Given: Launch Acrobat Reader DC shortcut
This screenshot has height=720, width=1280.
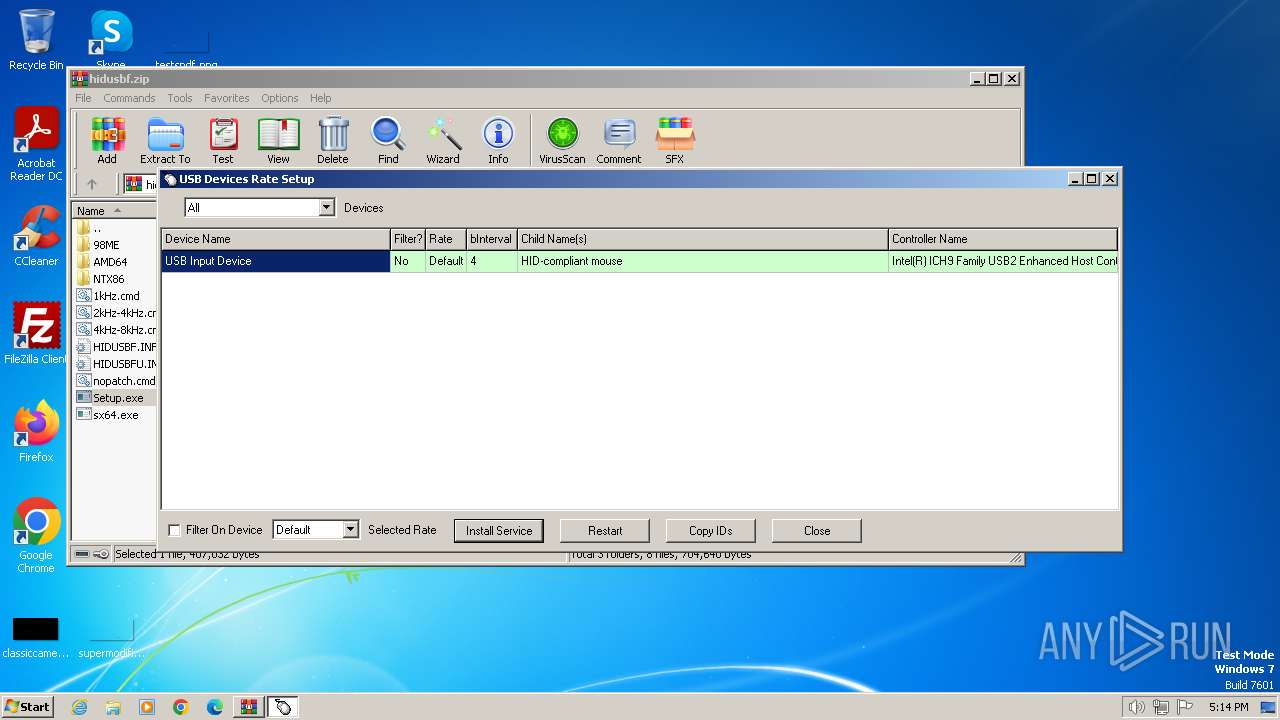Looking at the screenshot, I should point(36,145).
